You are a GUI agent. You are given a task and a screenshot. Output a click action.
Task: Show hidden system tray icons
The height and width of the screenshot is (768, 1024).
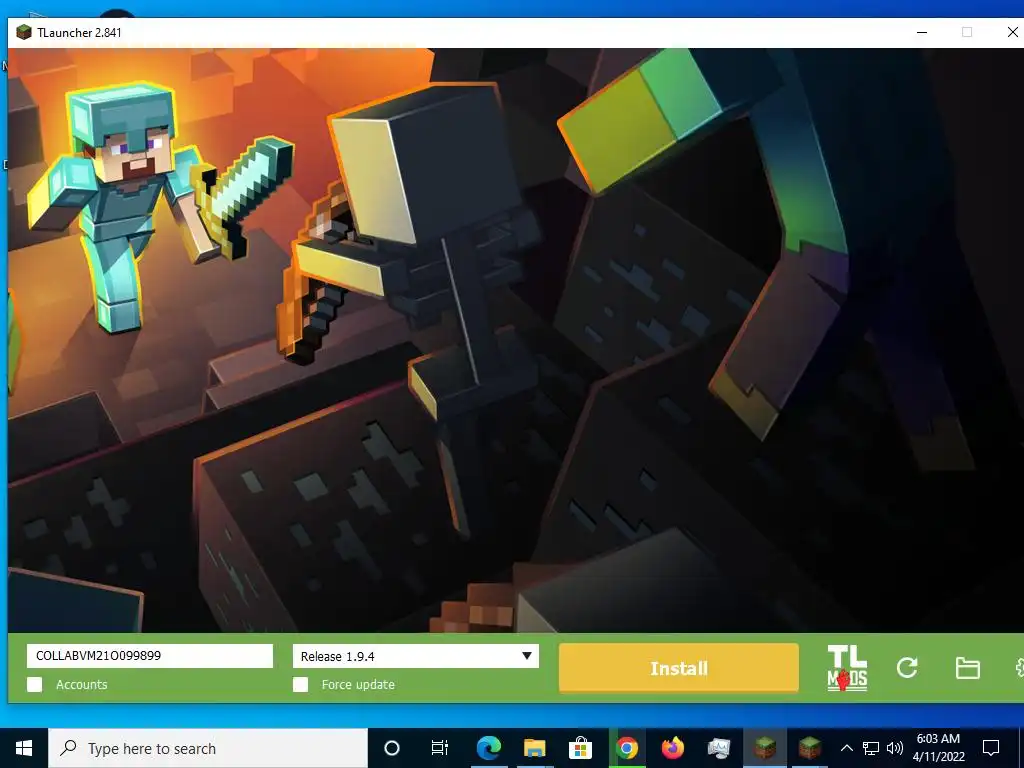[846, 748]
